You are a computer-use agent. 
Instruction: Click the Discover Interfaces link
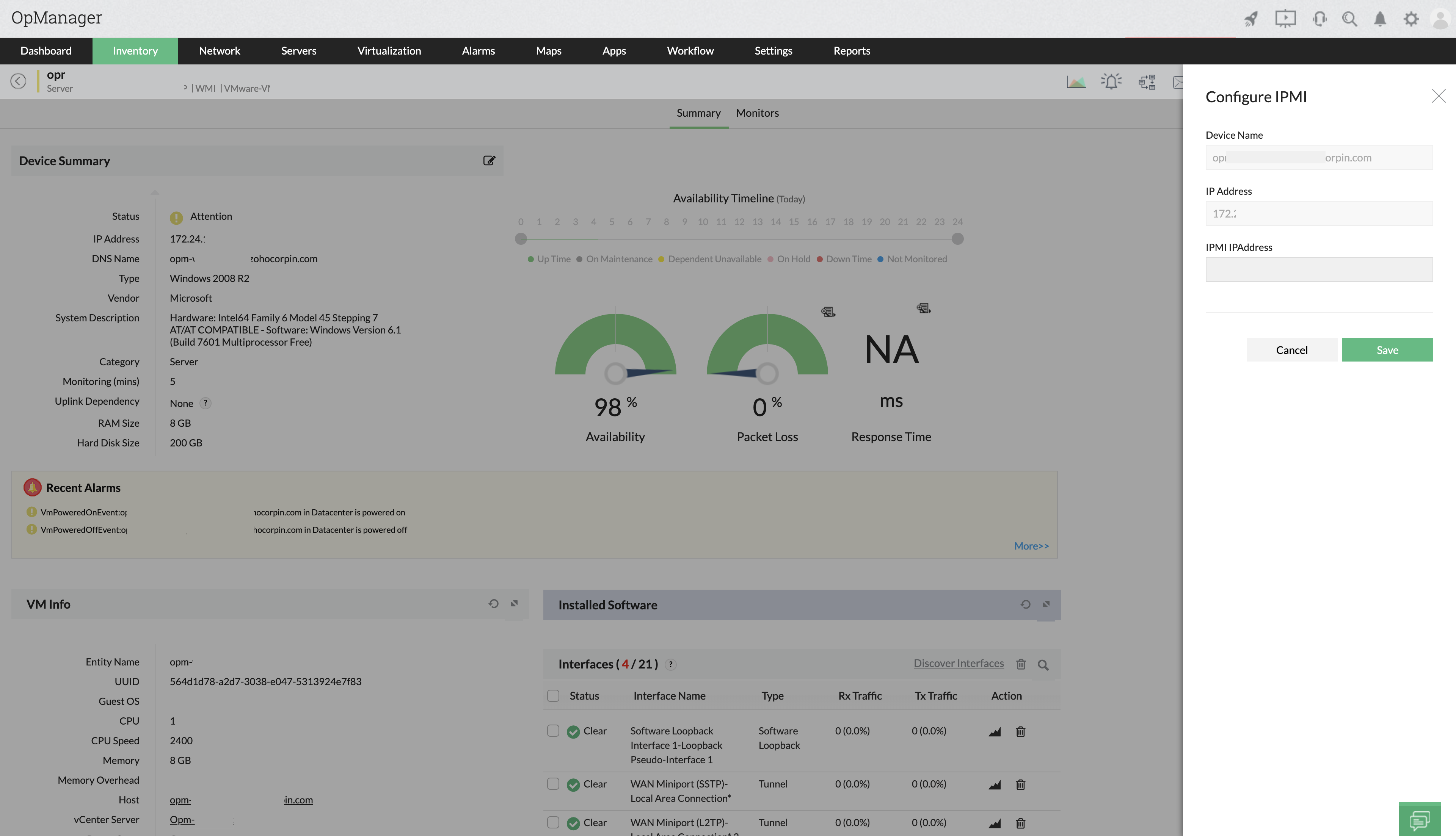[x=958, y=663]
